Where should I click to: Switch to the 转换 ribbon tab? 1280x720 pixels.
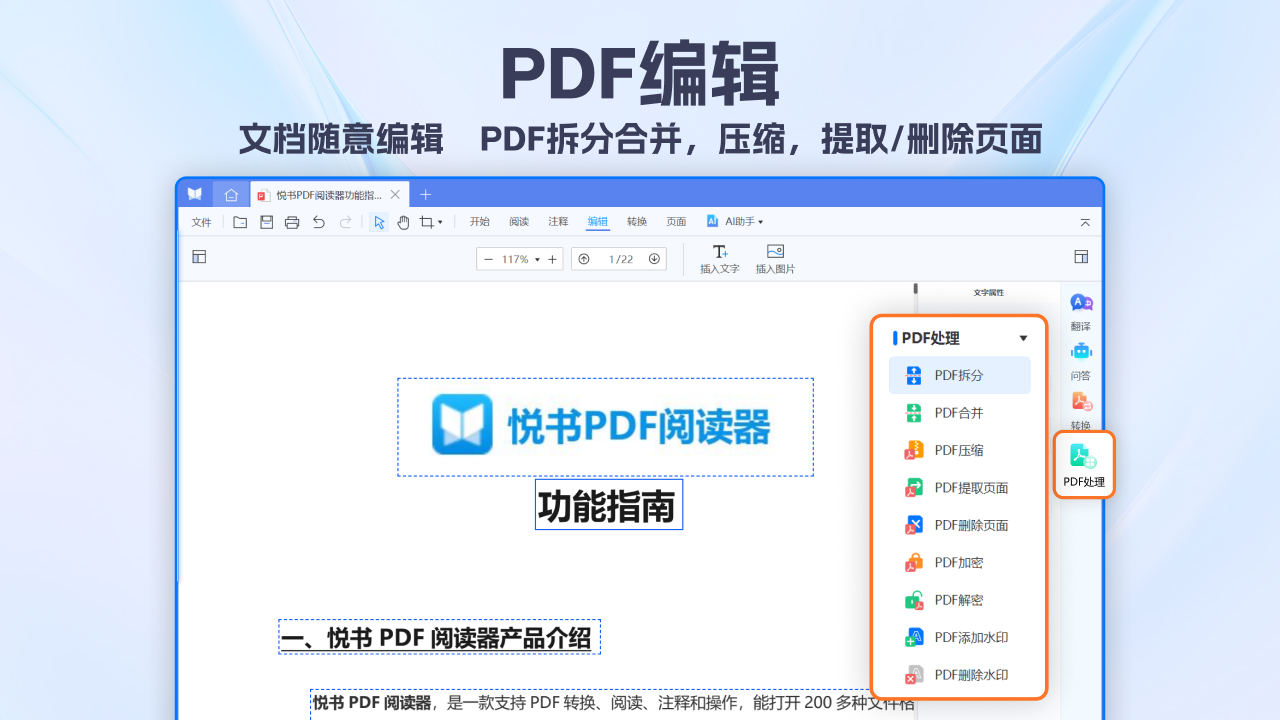tap(637, 221)
